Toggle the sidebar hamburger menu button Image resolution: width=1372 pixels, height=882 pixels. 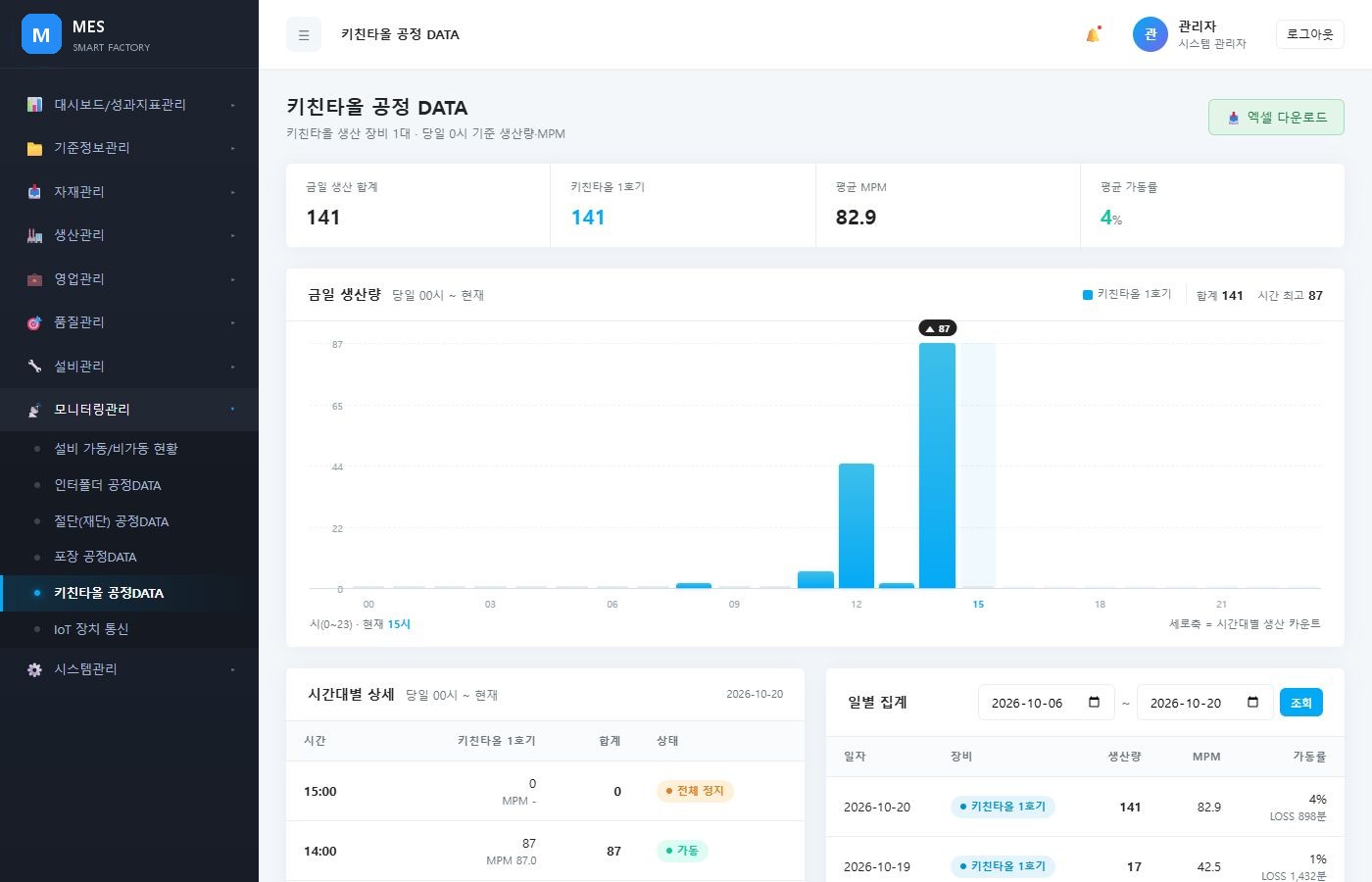click(x=304, y=34)
